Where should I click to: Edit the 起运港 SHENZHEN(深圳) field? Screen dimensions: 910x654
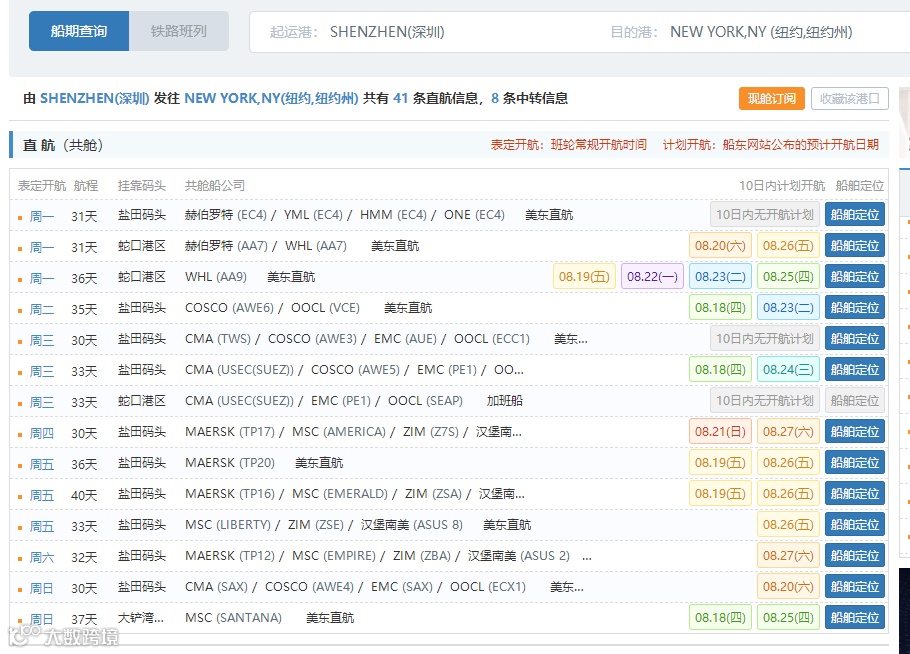click(387, 32)
